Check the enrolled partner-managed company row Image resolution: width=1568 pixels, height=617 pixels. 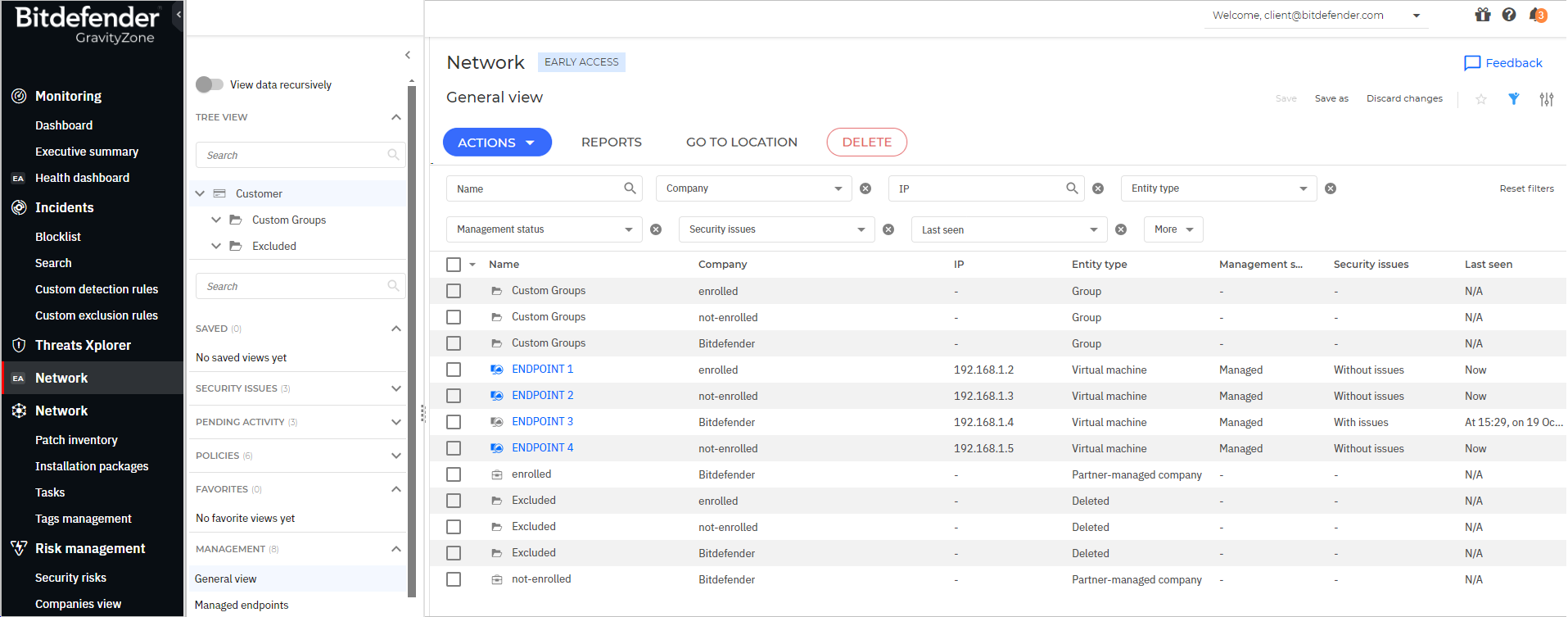coord(454,474)
